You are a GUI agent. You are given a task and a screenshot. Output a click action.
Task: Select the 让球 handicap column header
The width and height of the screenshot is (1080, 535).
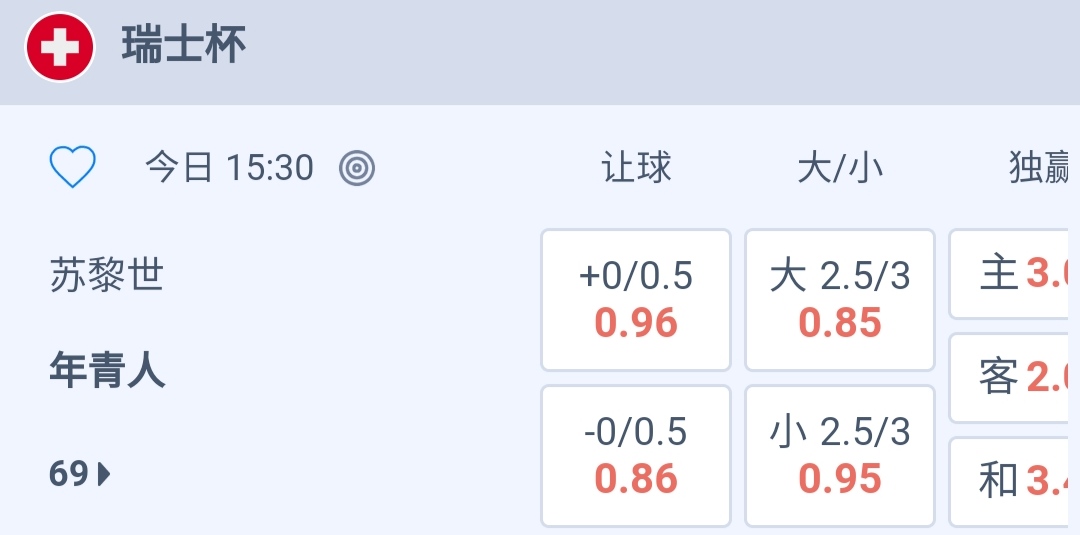pyautogui.click(x=636, y=167)
